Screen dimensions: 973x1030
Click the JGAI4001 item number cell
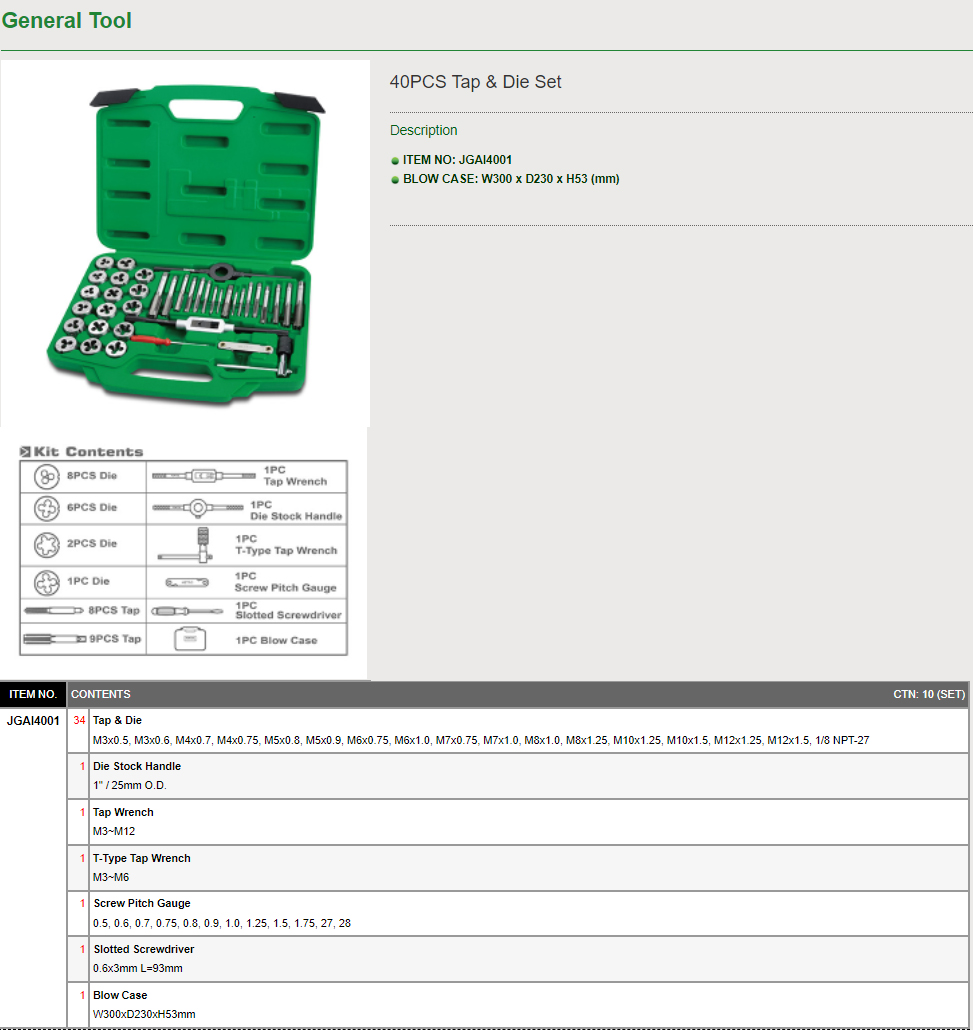coord(33,720)
